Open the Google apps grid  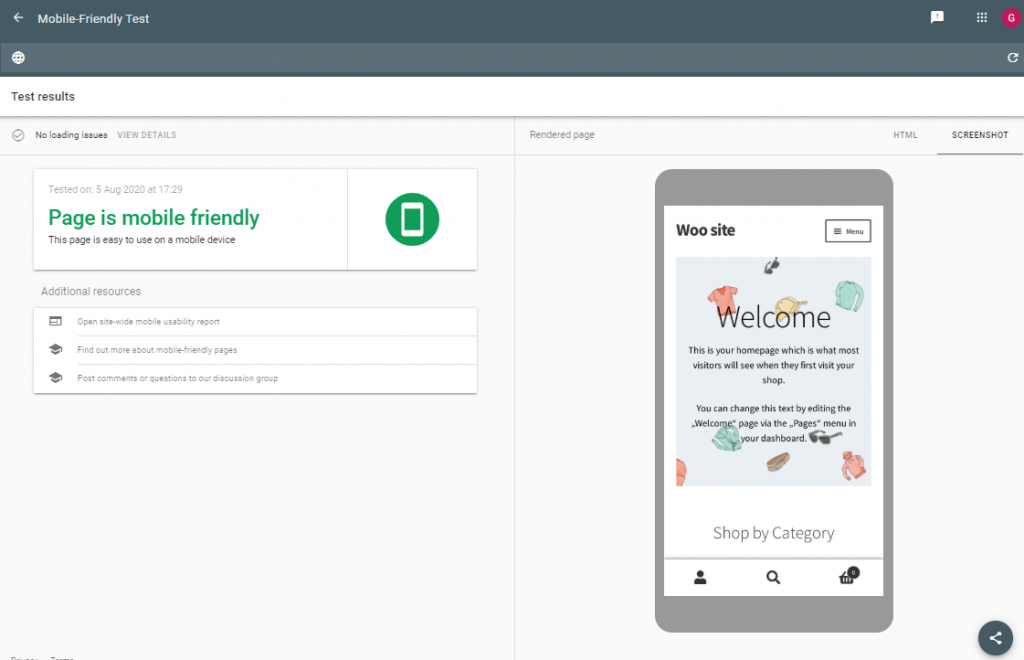981,18
